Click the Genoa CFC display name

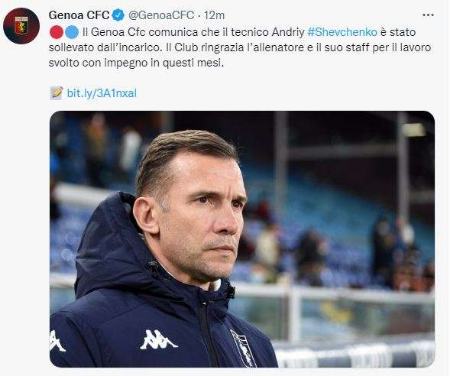(x=79, y=15)
